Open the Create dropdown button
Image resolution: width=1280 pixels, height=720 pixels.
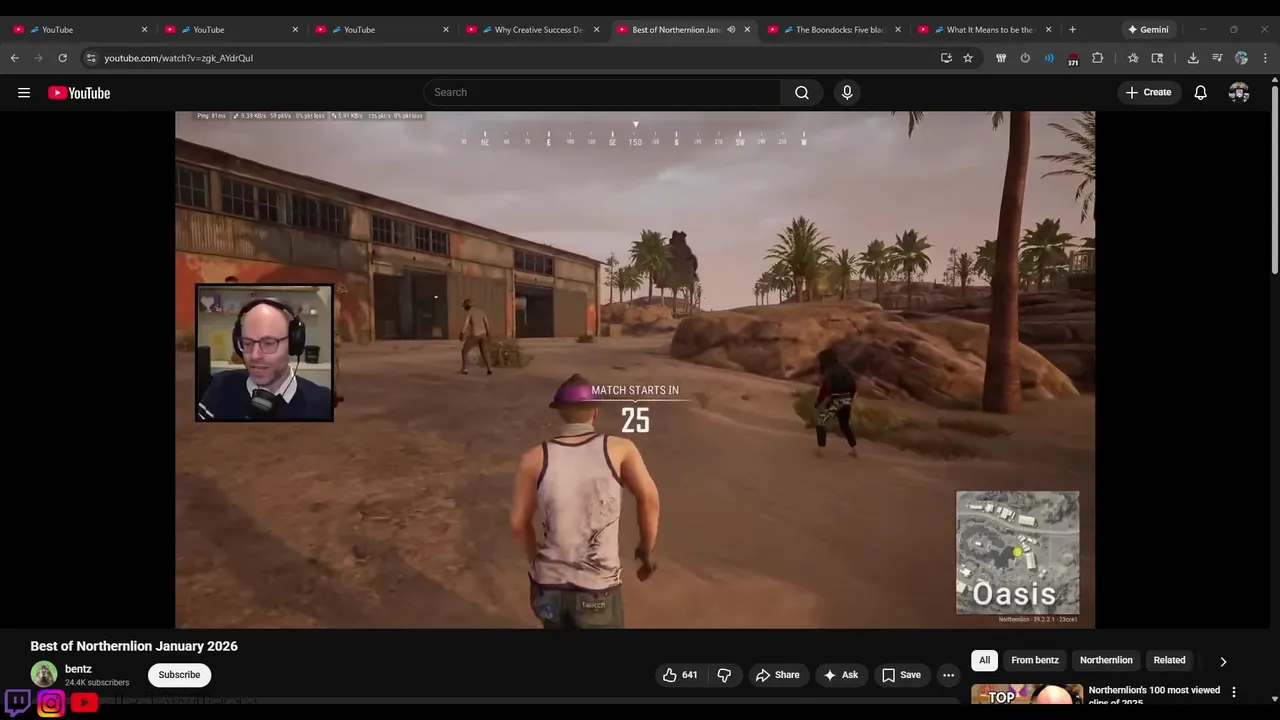pyautogui.click(x=1148, y=92)
